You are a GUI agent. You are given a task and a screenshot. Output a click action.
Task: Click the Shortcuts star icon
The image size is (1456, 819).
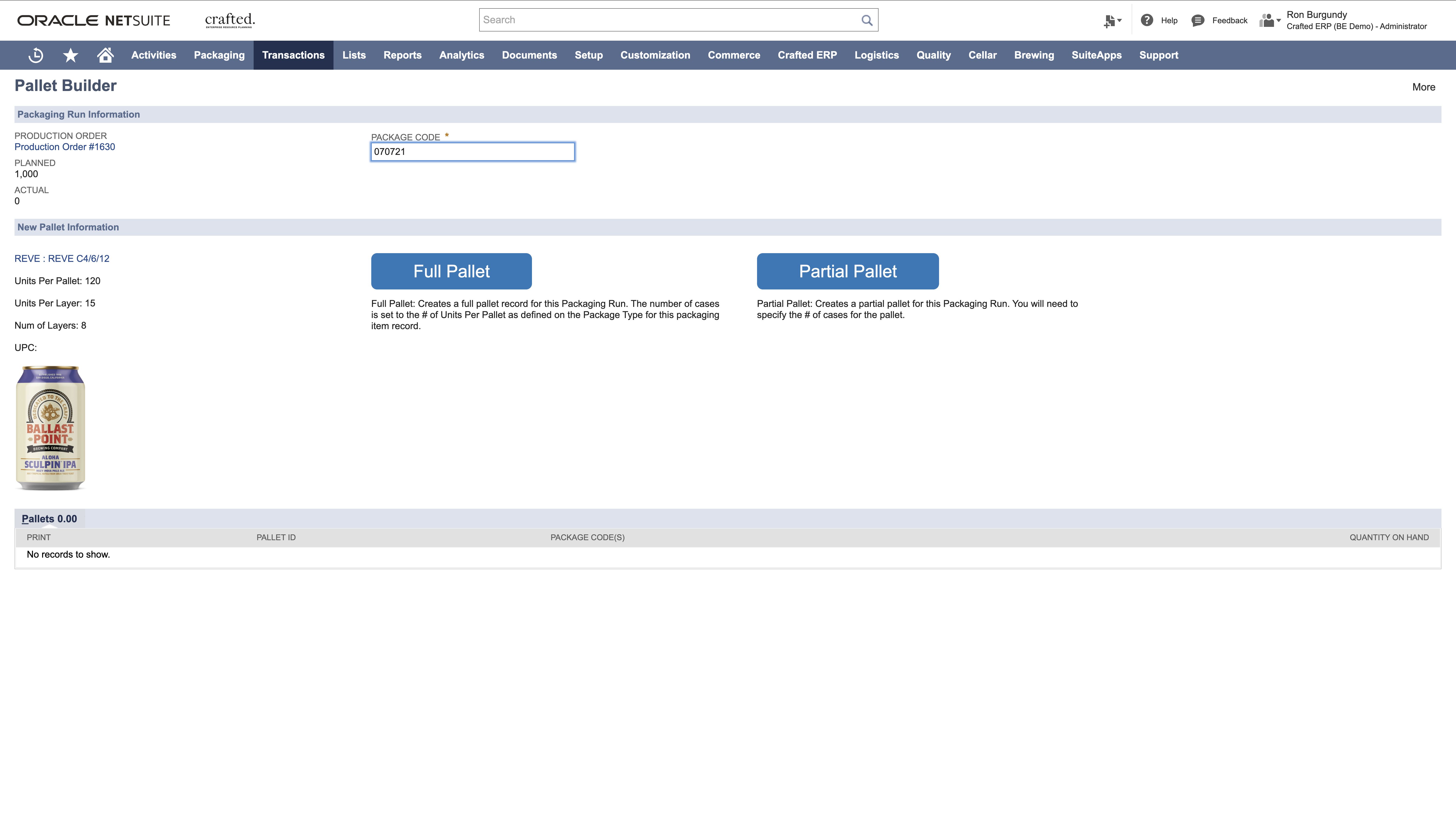point(71,55)
